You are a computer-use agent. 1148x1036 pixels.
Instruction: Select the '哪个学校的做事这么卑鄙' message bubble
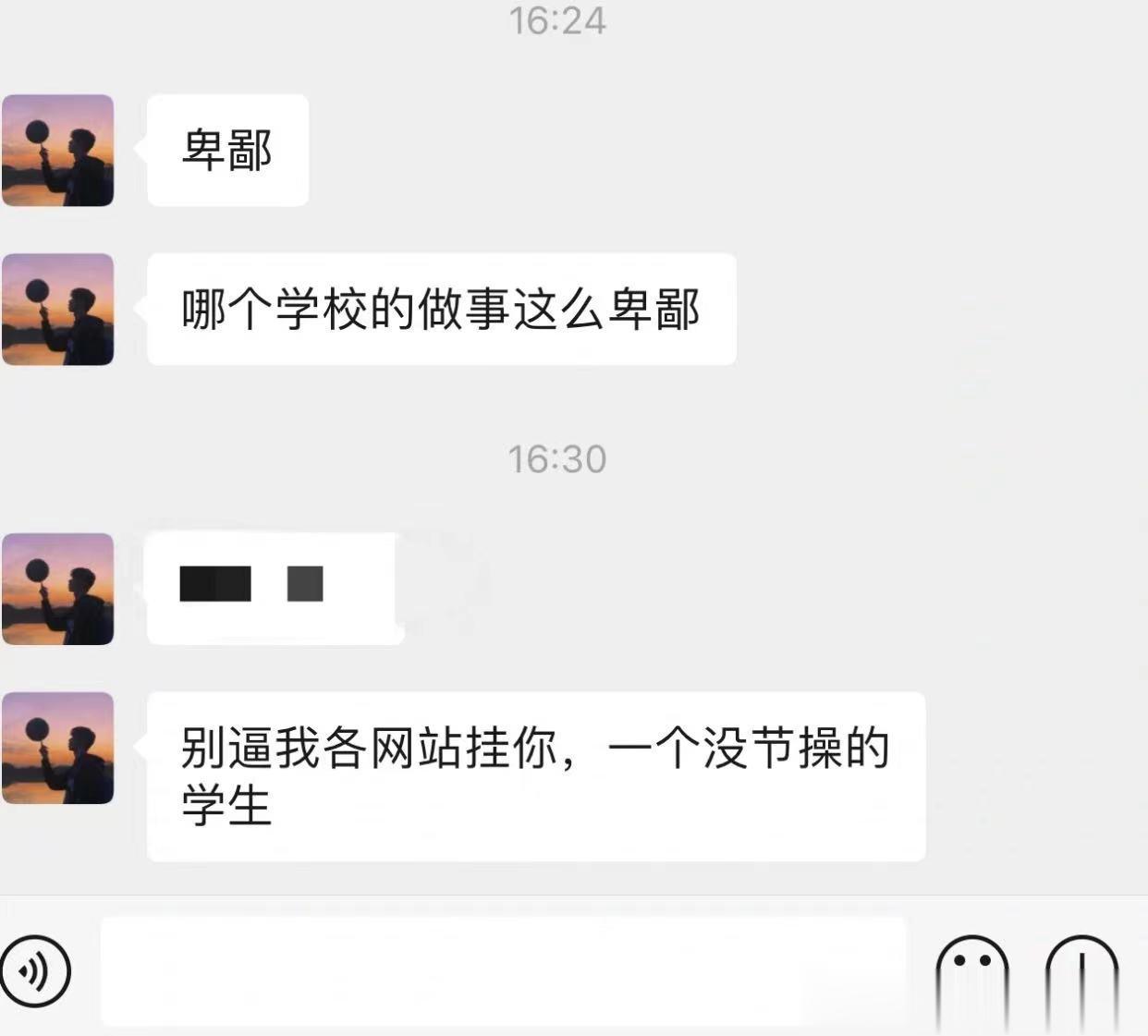tap(442, 309)
